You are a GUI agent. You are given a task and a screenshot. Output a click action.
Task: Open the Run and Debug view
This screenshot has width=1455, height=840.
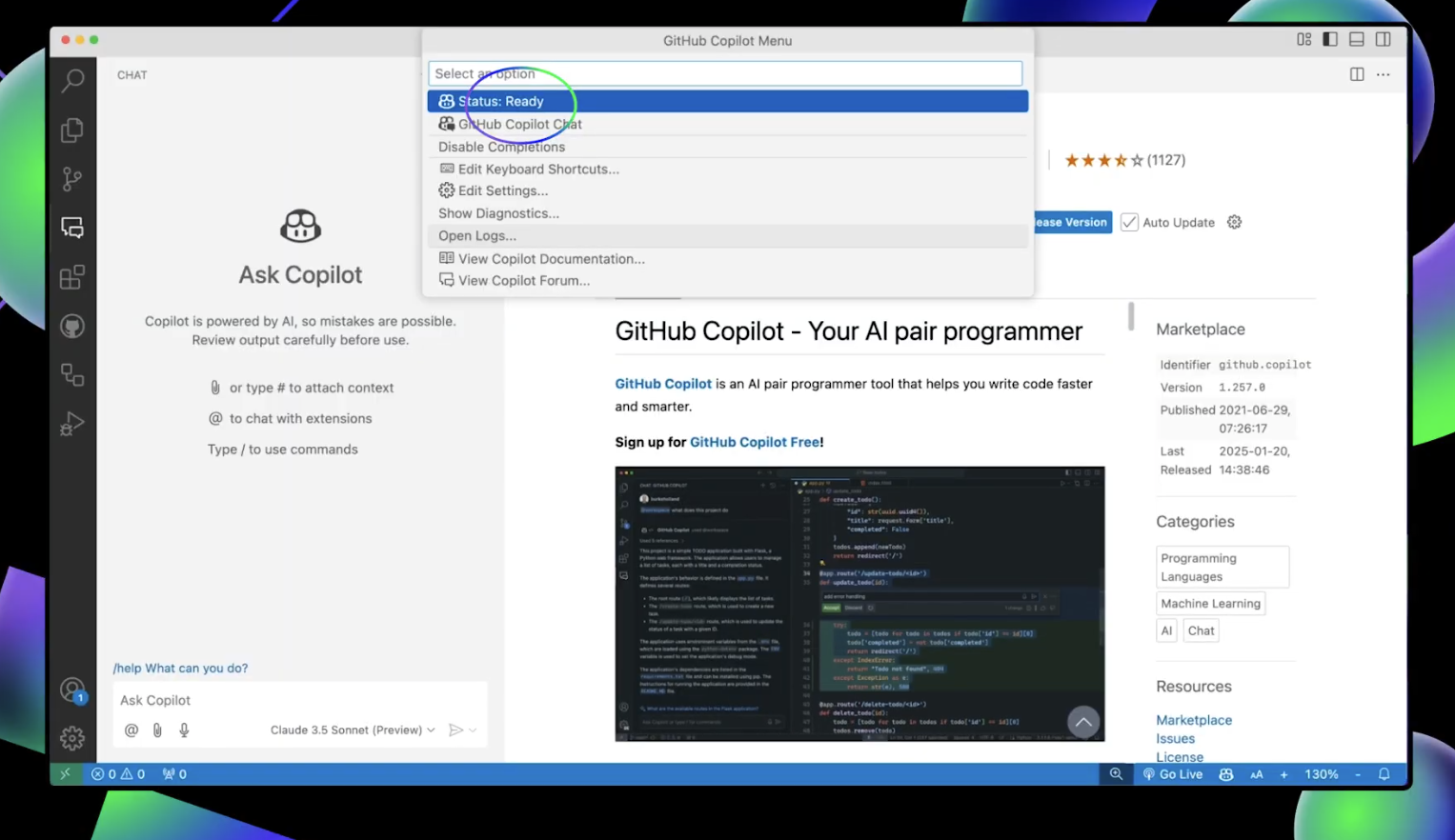tap(72, 424)
